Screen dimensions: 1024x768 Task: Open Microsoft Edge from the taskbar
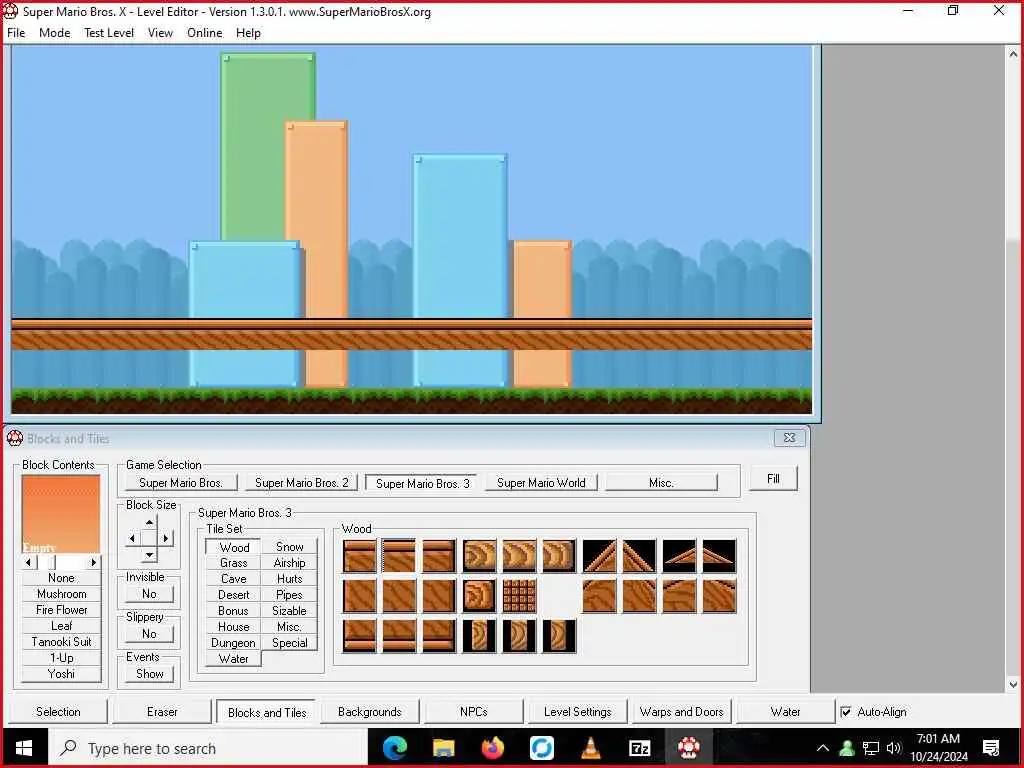pos(394,748)
